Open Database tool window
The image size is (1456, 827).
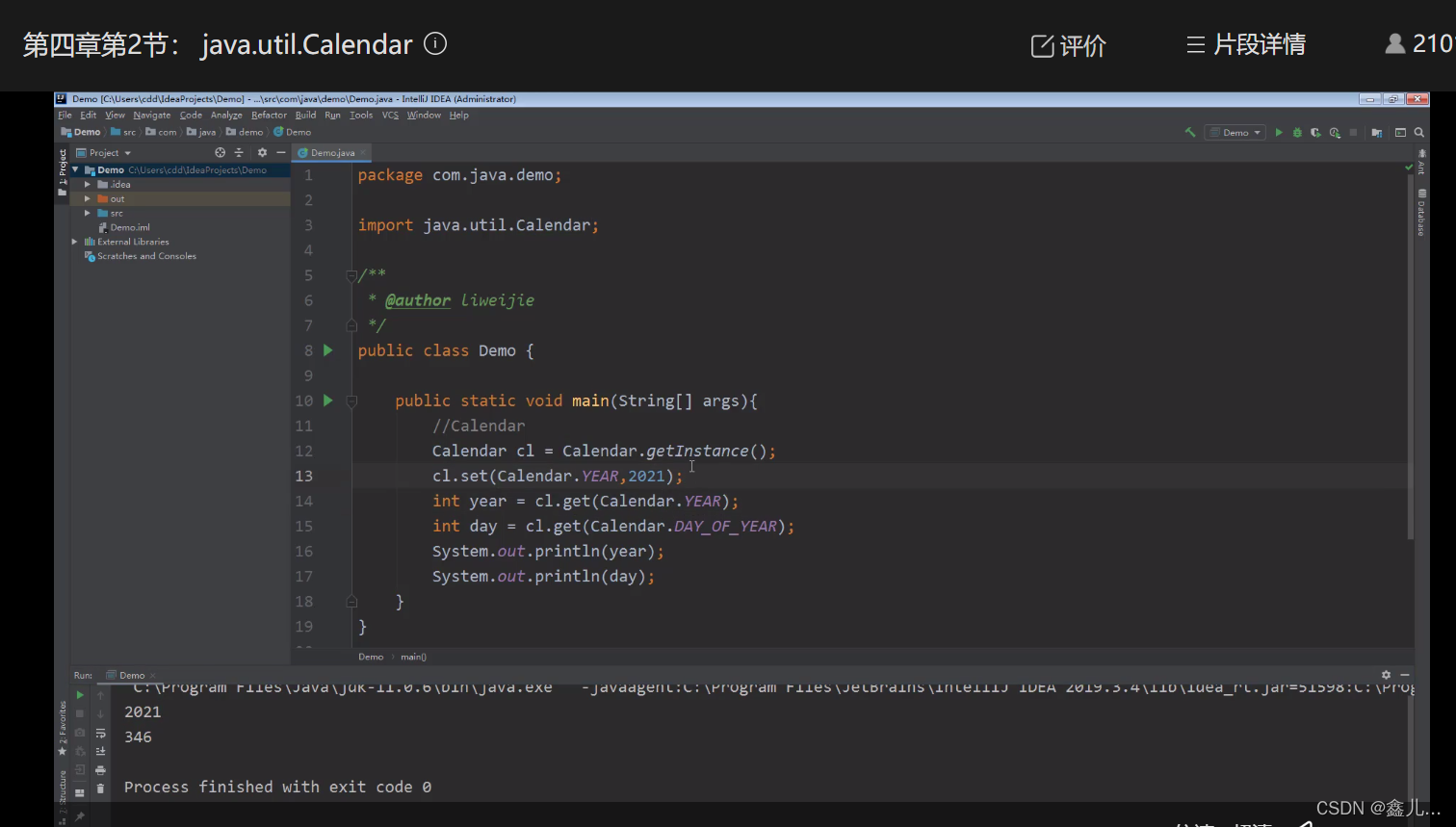[1421, 212]
